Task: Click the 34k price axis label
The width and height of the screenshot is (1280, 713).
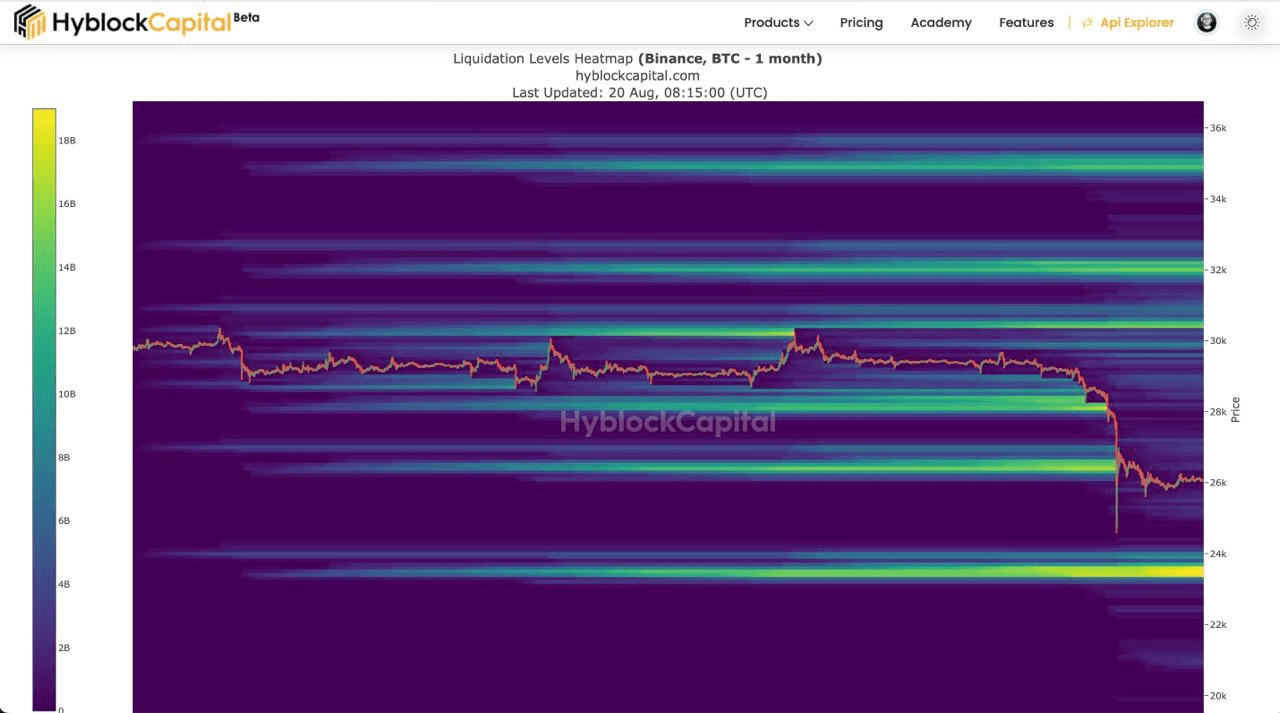Action: (1218, 199)
